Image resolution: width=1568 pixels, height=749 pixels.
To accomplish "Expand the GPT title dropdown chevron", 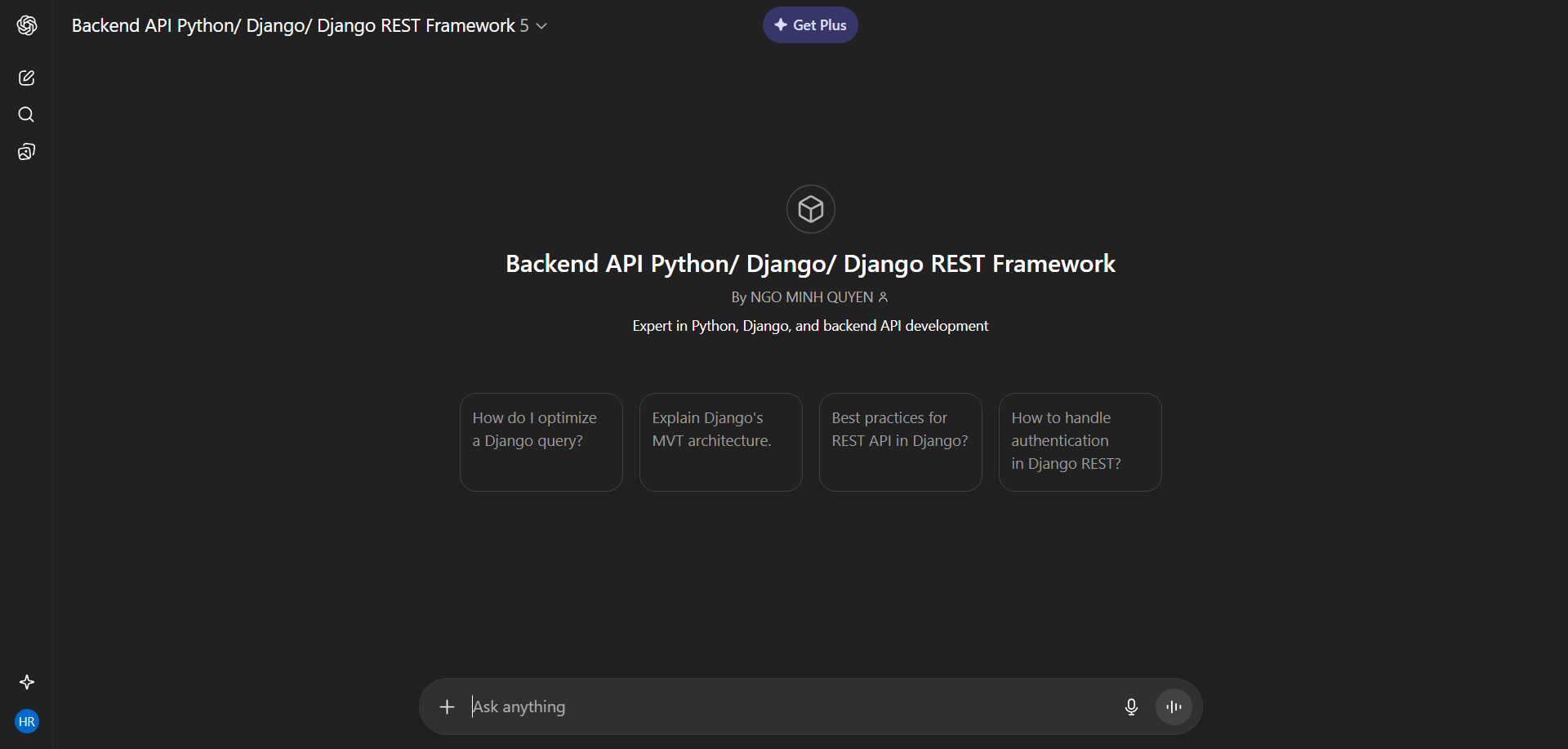I will 541,26.
